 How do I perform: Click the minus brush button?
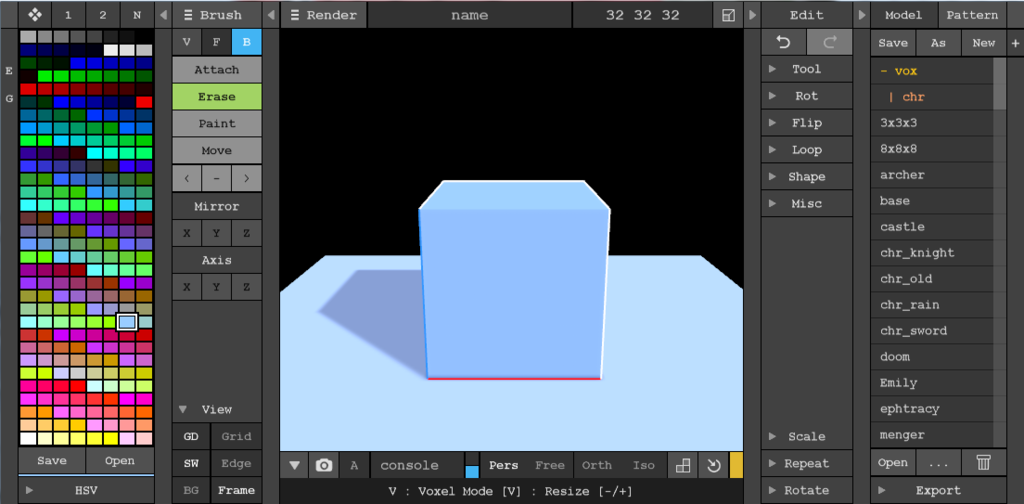pos(217,178)
